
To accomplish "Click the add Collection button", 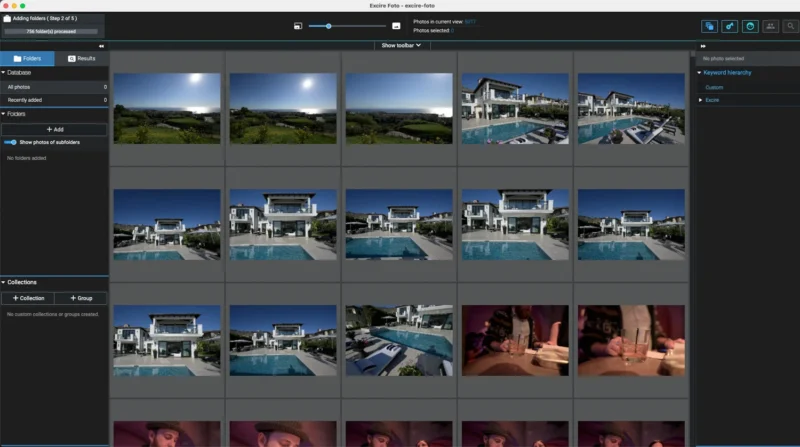I will [28, 298].
